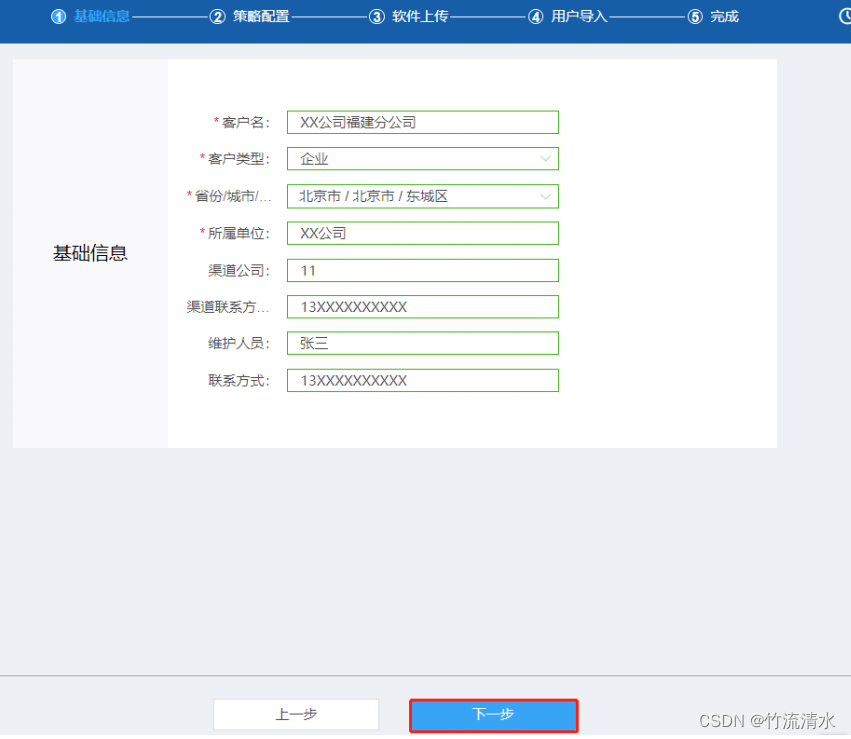Focus the 客户名 input field

click(x=423, y=122)
